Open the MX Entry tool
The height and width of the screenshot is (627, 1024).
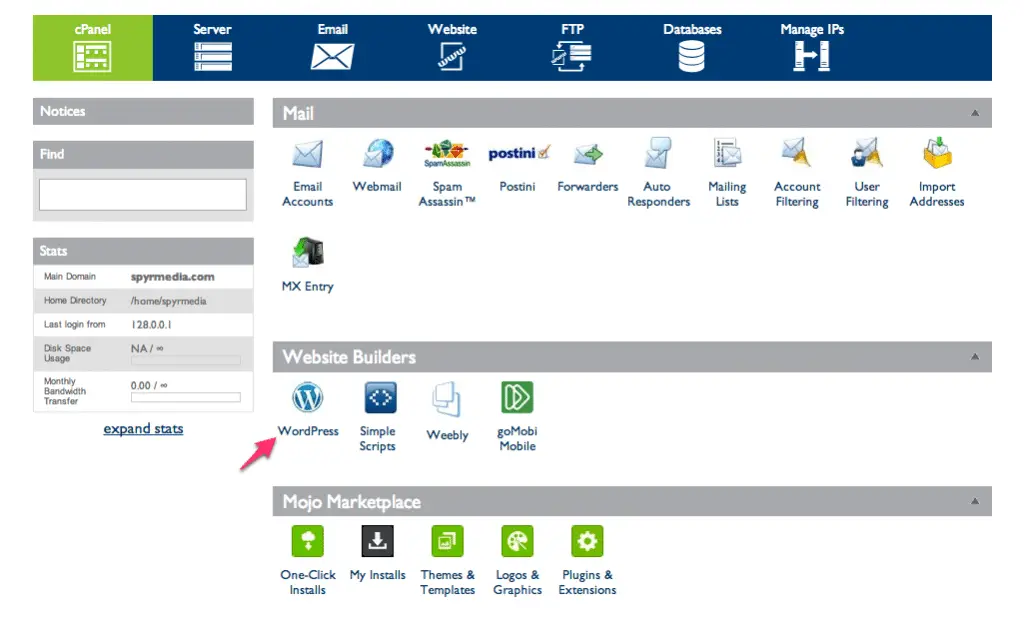coord(308,252)
